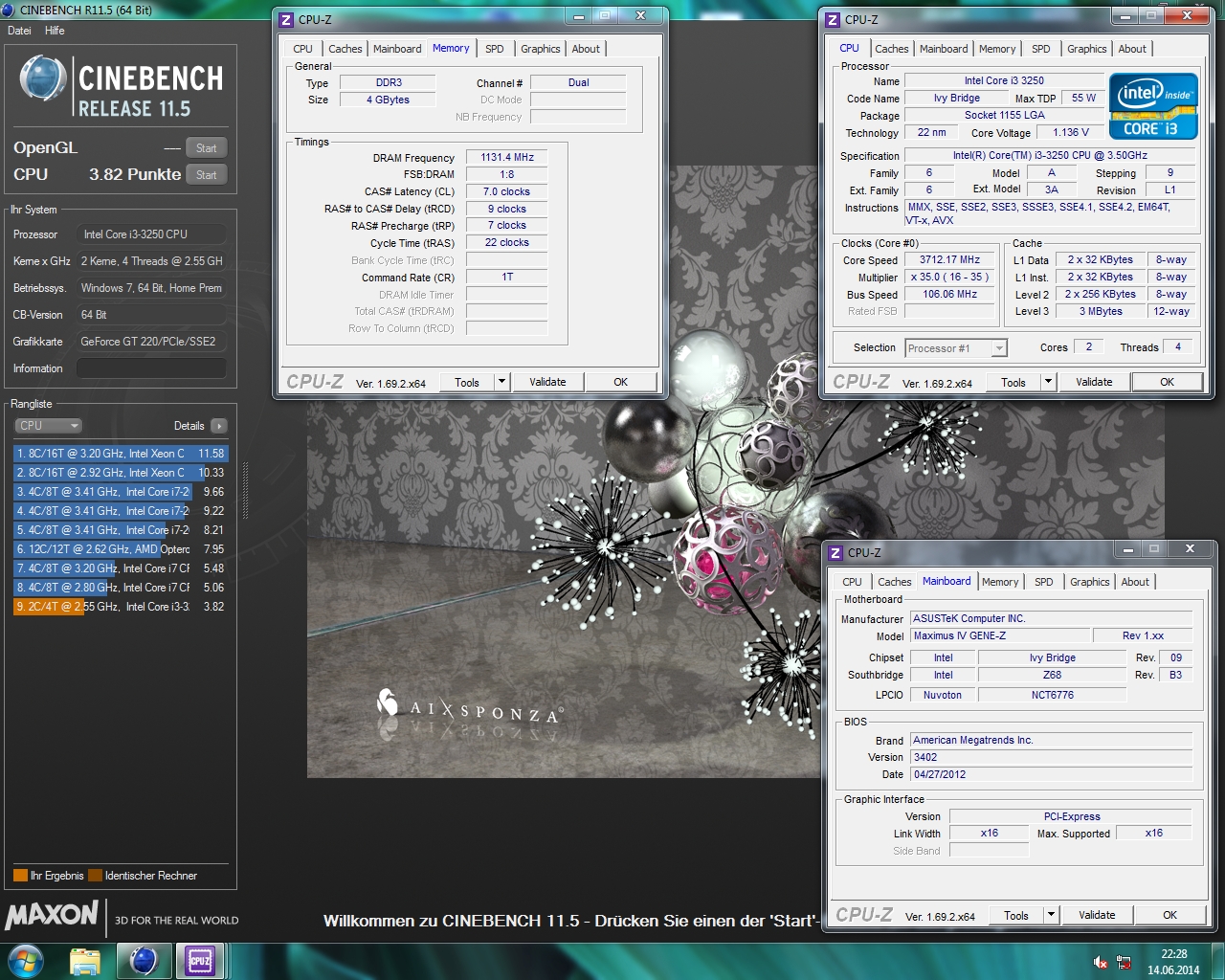Open the Tools dropdown arrow in the Mainboard CPU-Z window
The height and width of the screenshot is (980, 1225).
tap(1051, 915)
